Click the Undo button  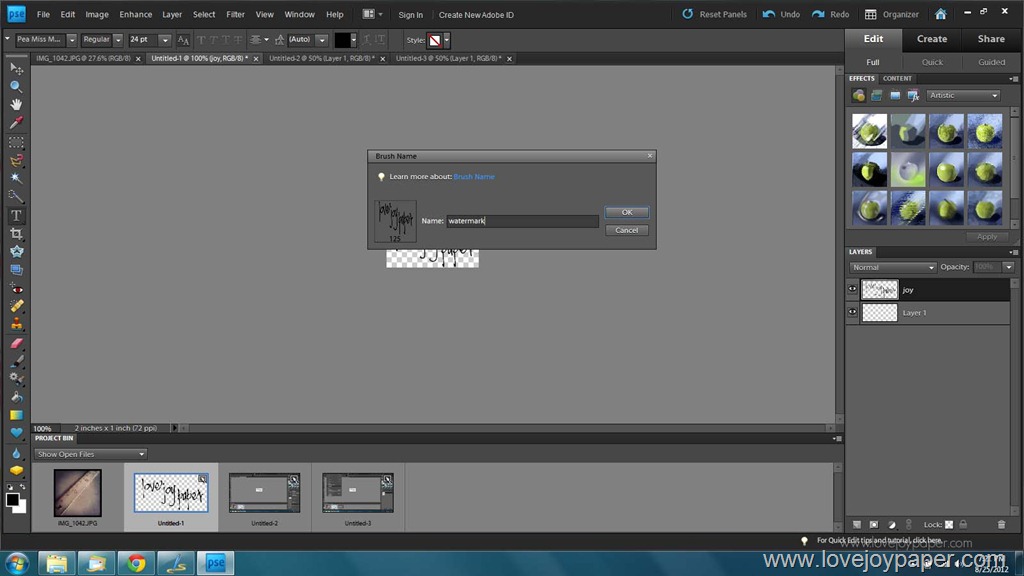point(781,14)
